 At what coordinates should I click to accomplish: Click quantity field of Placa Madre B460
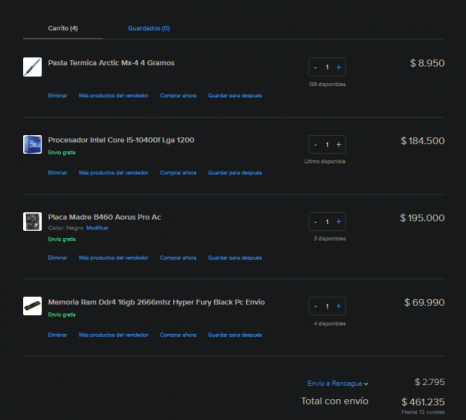[x=327, y=222]
